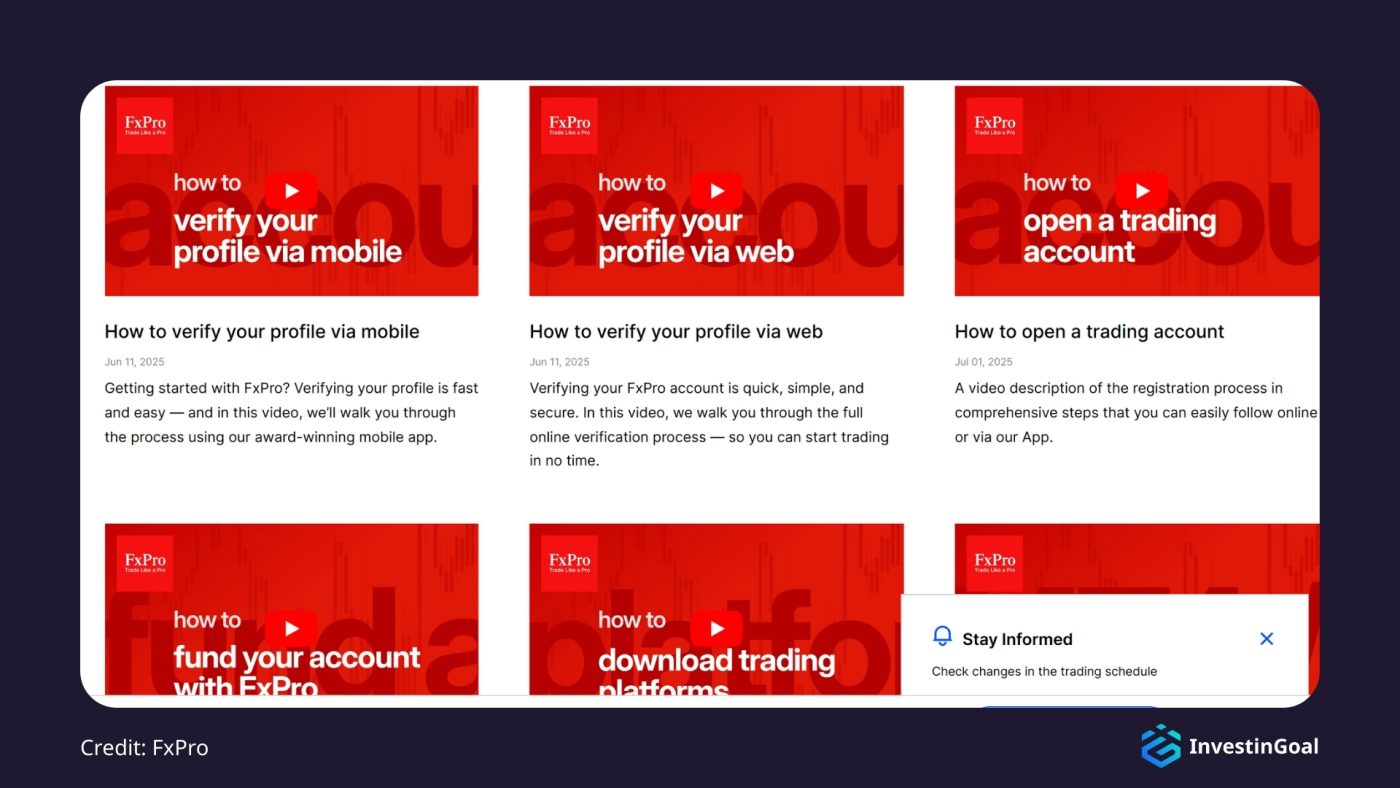
Task: Open the 'How to verify your profile via web' title
Action: click(676, 332)
